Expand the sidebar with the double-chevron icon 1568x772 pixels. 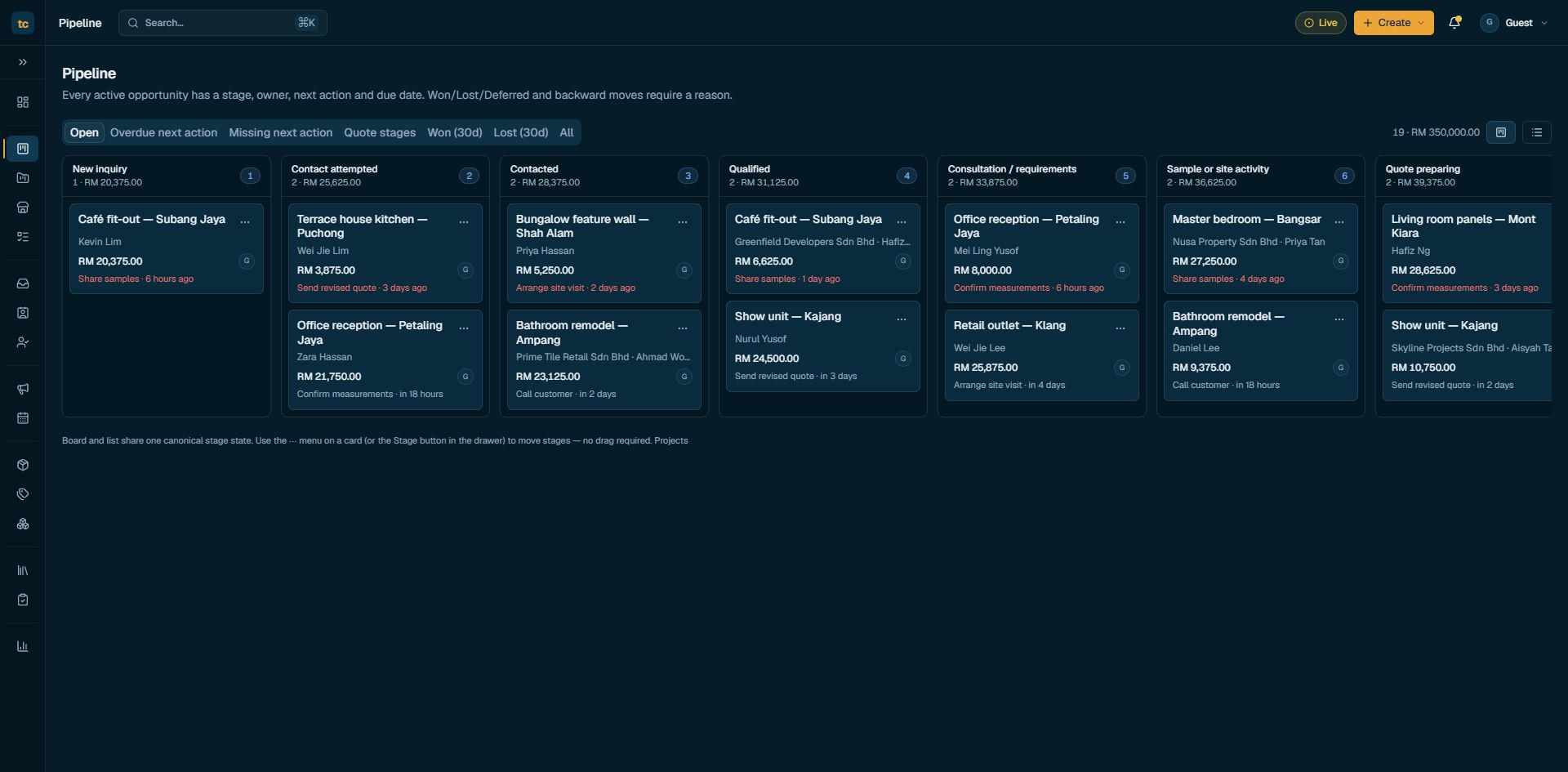tap(23, 62)
